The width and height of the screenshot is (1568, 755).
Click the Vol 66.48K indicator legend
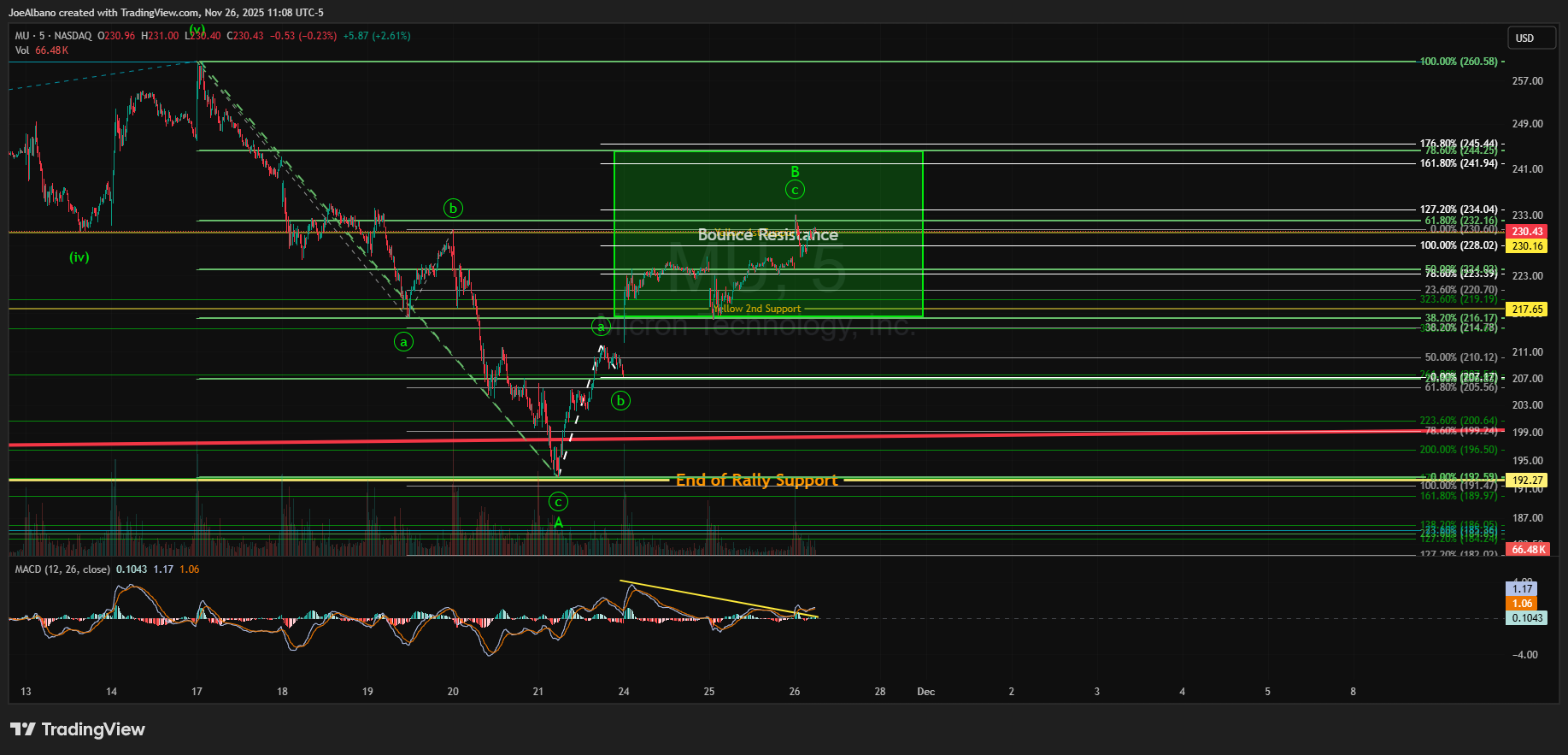point(42,50)
